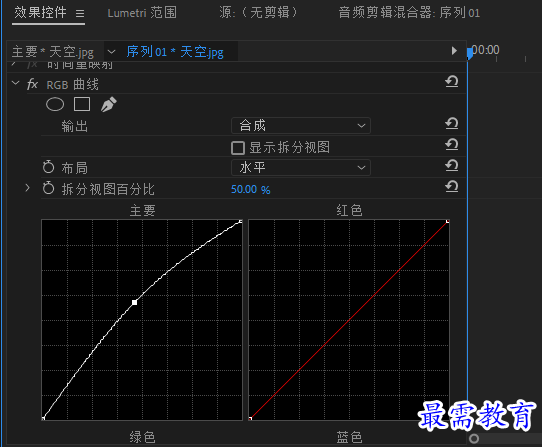Reset the 拆分视图百分比 parameter

pos(451,187)
